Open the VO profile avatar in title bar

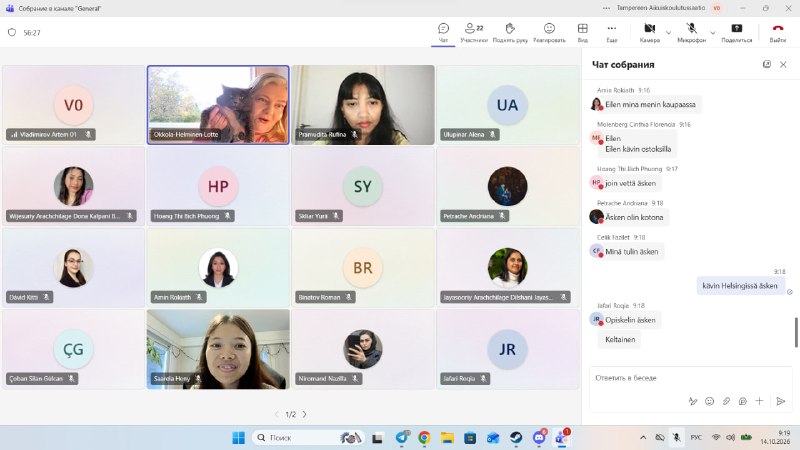717,8
